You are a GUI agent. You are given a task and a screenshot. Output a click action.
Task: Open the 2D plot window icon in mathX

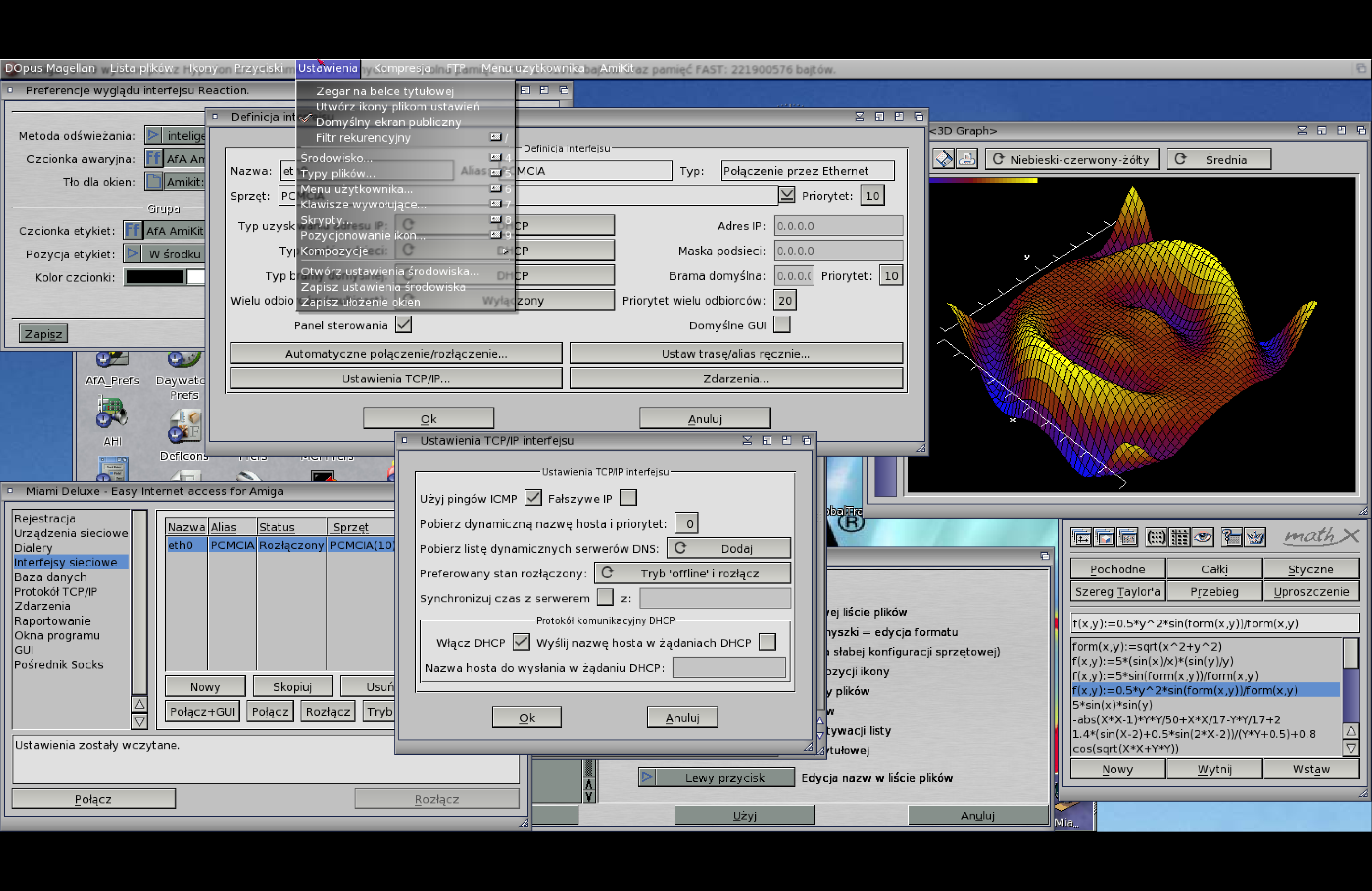[1080, 537]
